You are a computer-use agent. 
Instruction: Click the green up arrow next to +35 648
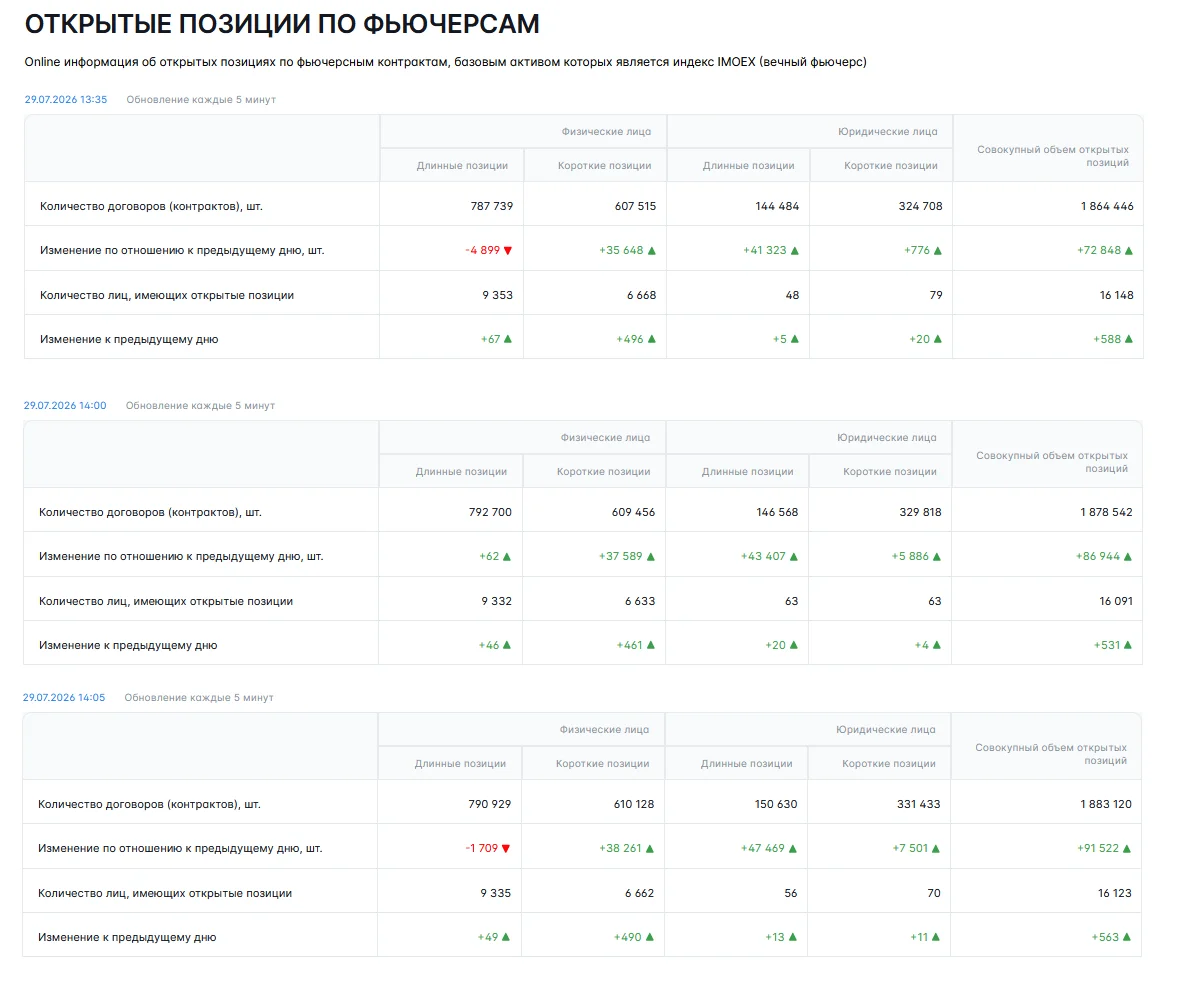[652, 251]
